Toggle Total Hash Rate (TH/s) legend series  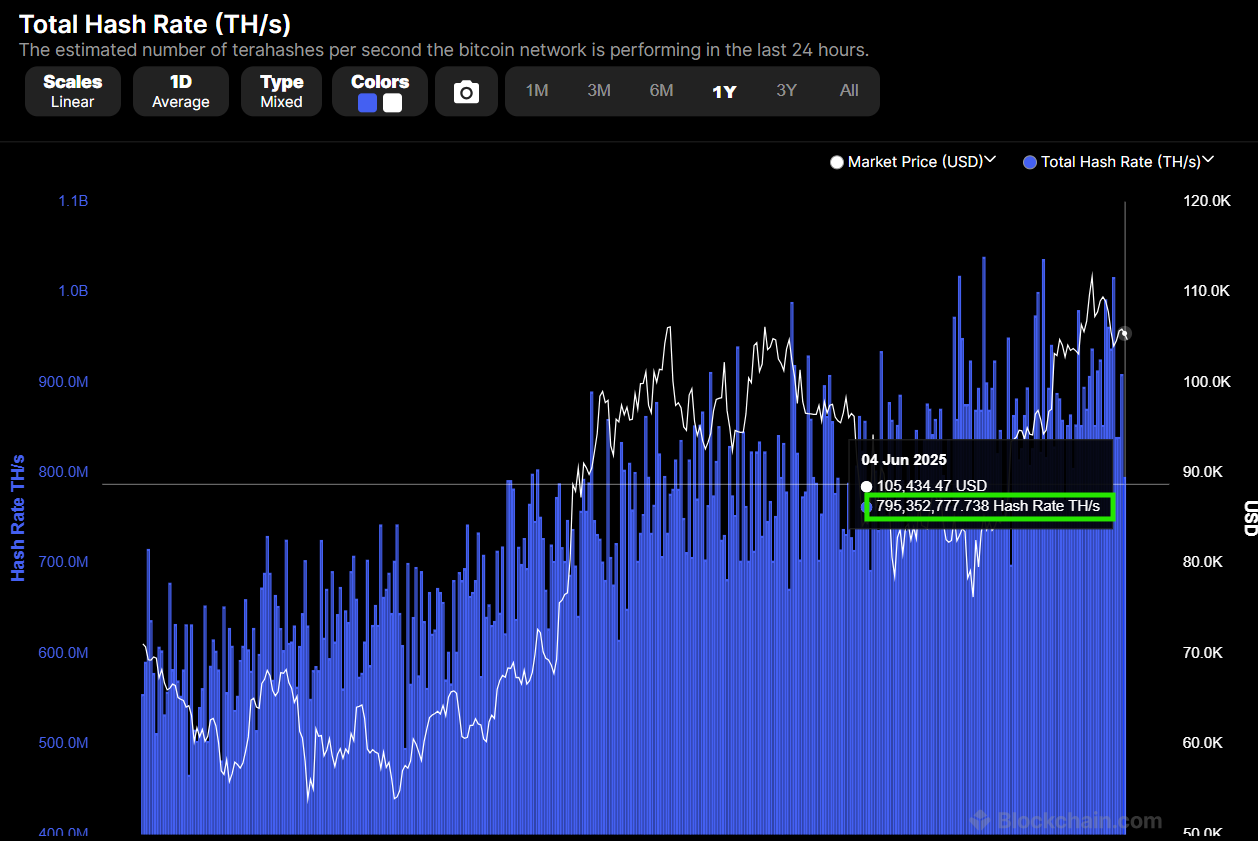click(1120, 161)
